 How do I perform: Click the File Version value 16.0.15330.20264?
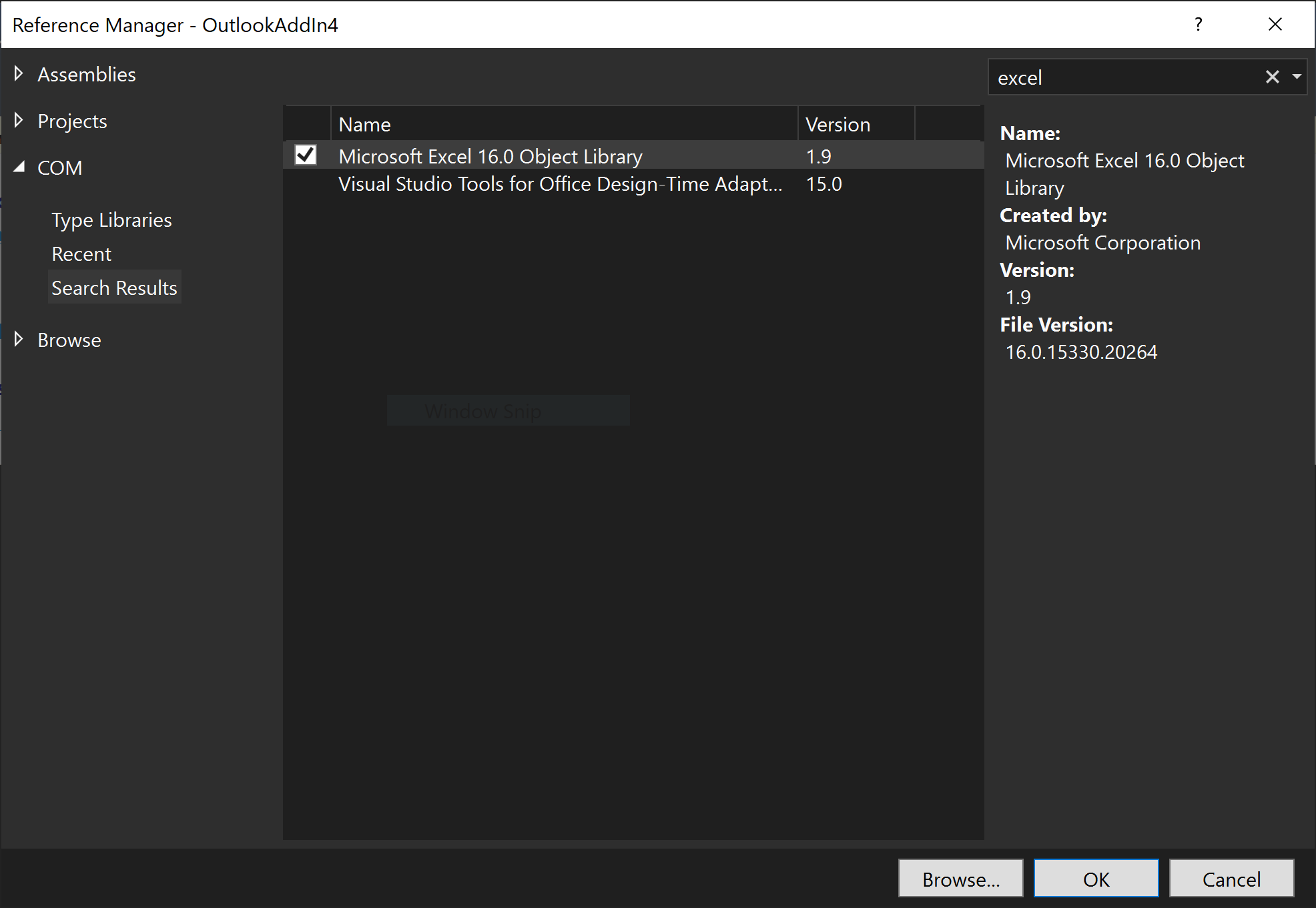pos(1081,352)
